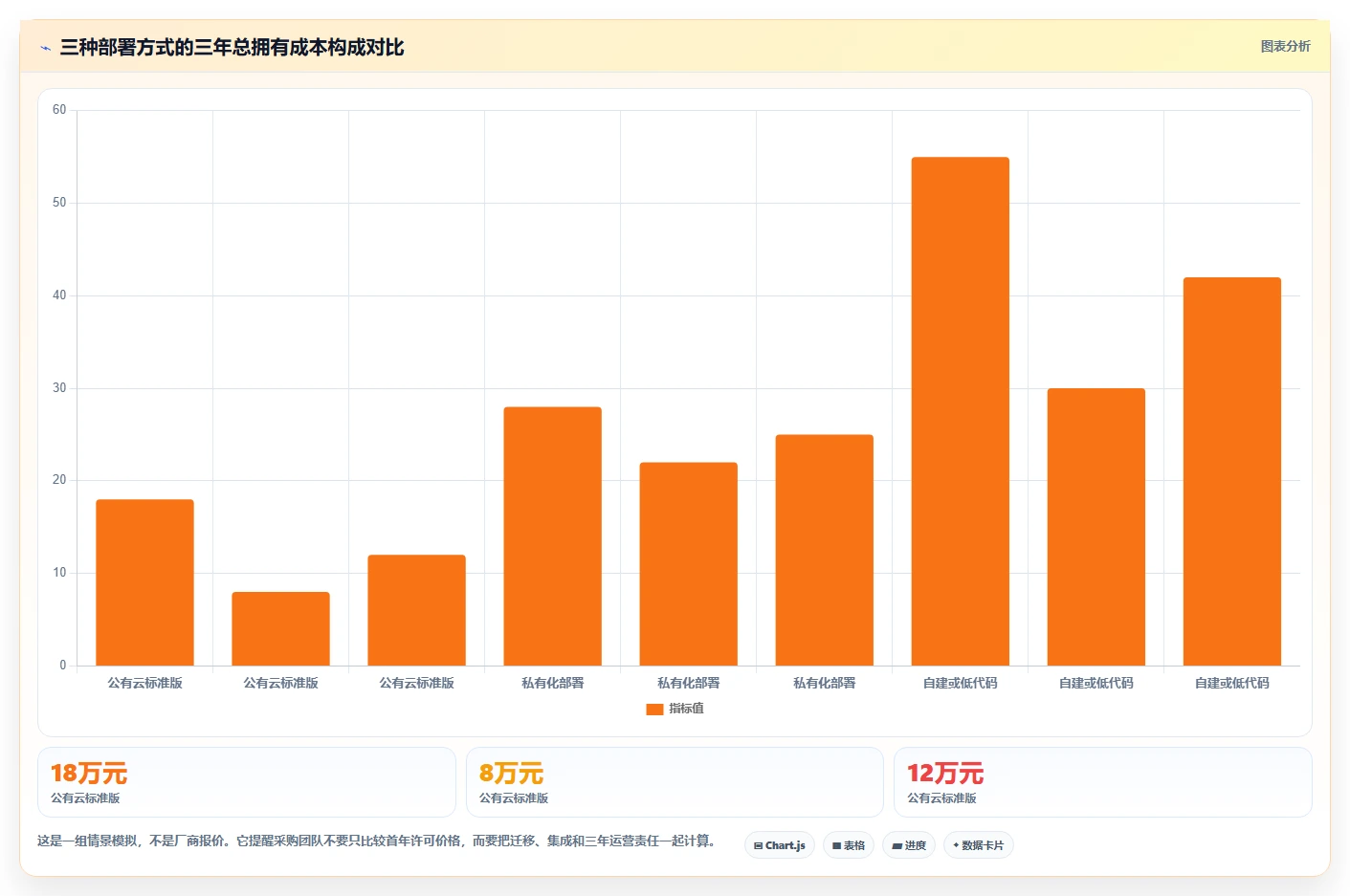Click the lightning icon beside the chart title
This screenshot has height=896, width=1350.
(45, 48)
